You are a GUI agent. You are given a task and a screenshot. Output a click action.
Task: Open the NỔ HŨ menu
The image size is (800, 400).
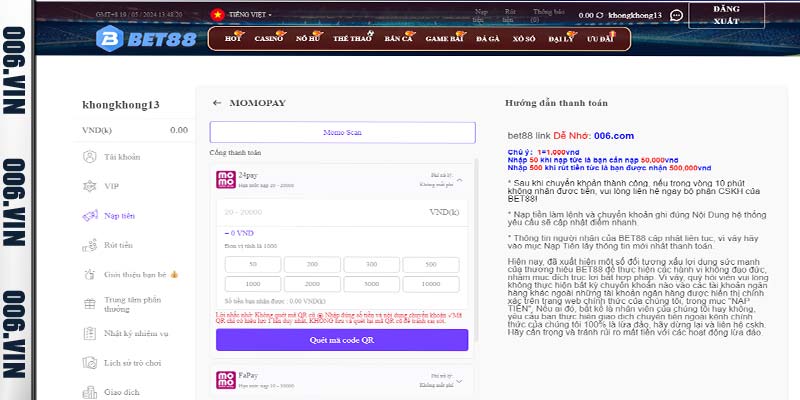point(309,39)
